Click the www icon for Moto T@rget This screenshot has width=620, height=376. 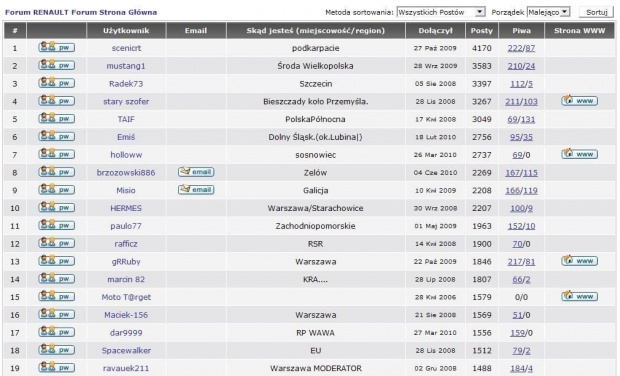point(579,297)
